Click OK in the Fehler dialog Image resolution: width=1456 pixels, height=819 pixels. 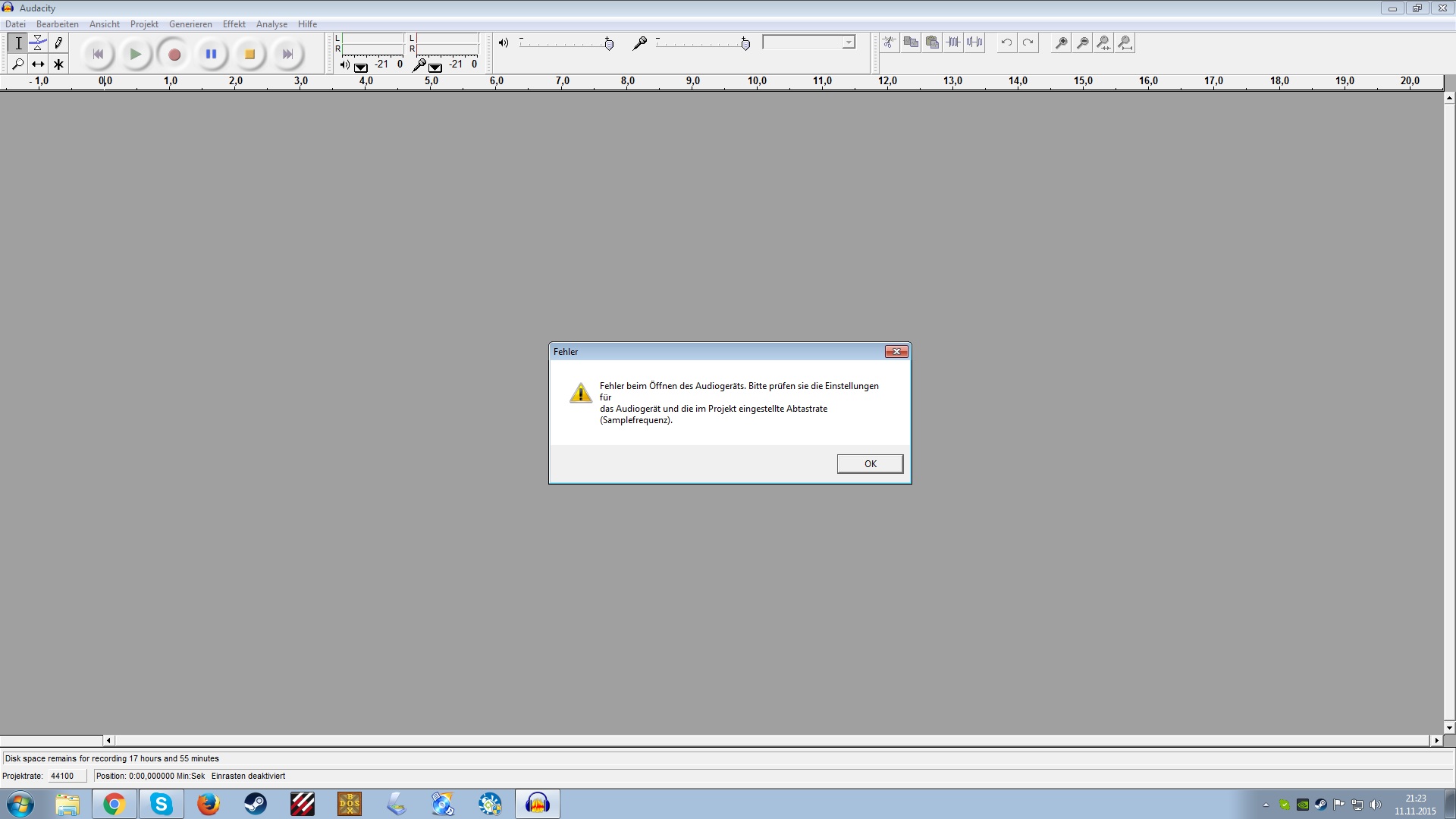coord(870,463)
